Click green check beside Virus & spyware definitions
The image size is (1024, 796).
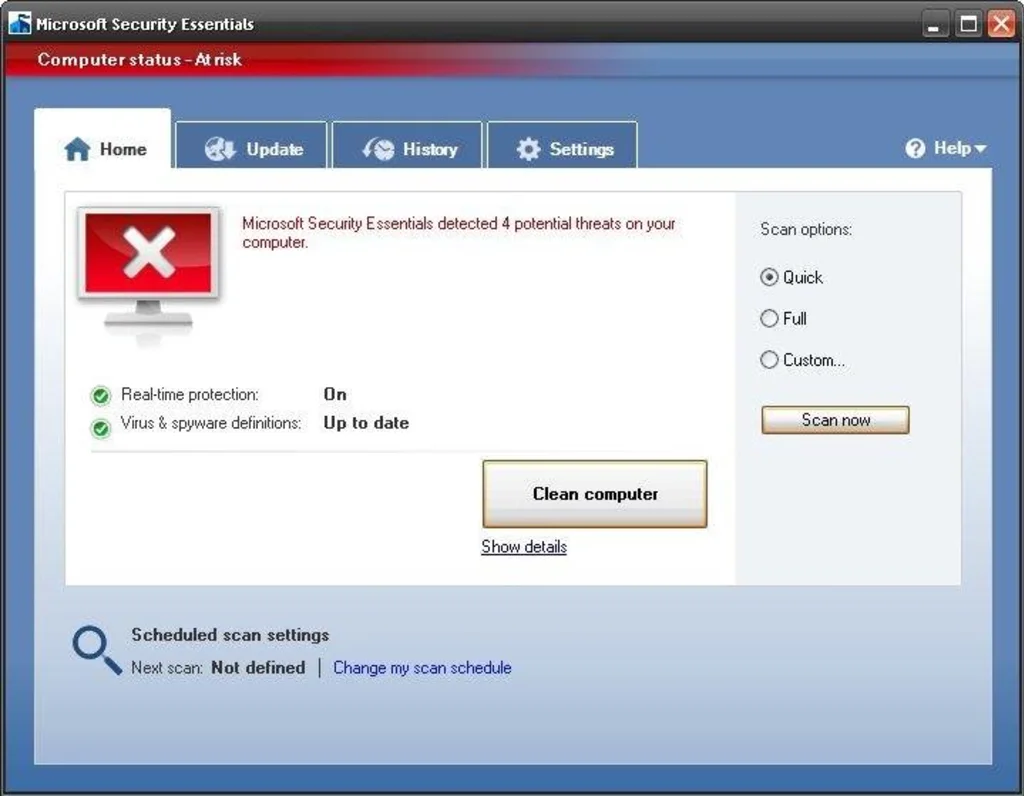click(x=101, y=428)
